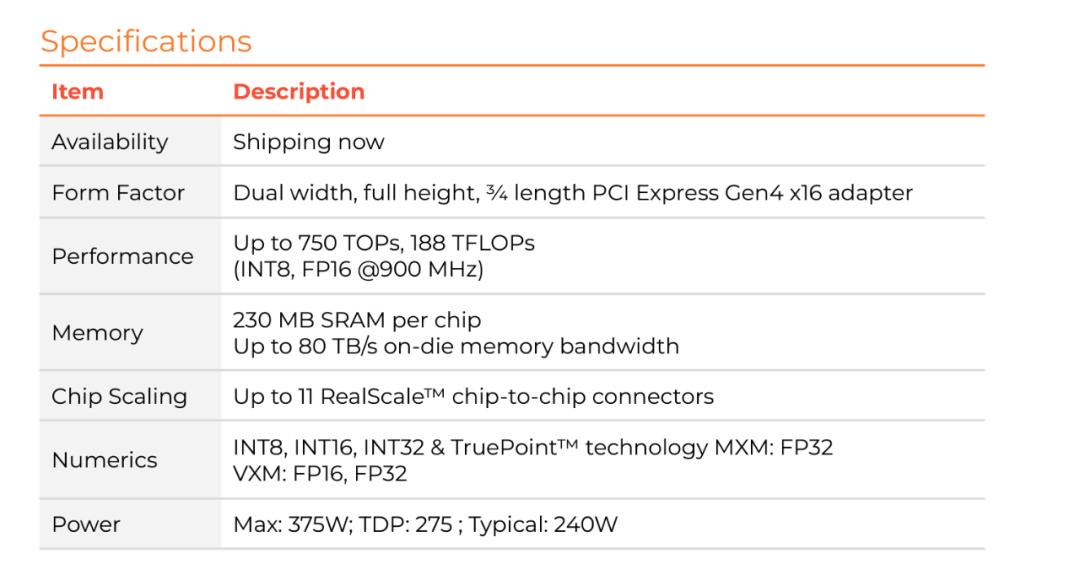
Task: Select the Power row label
Action: tap(86, 524)
